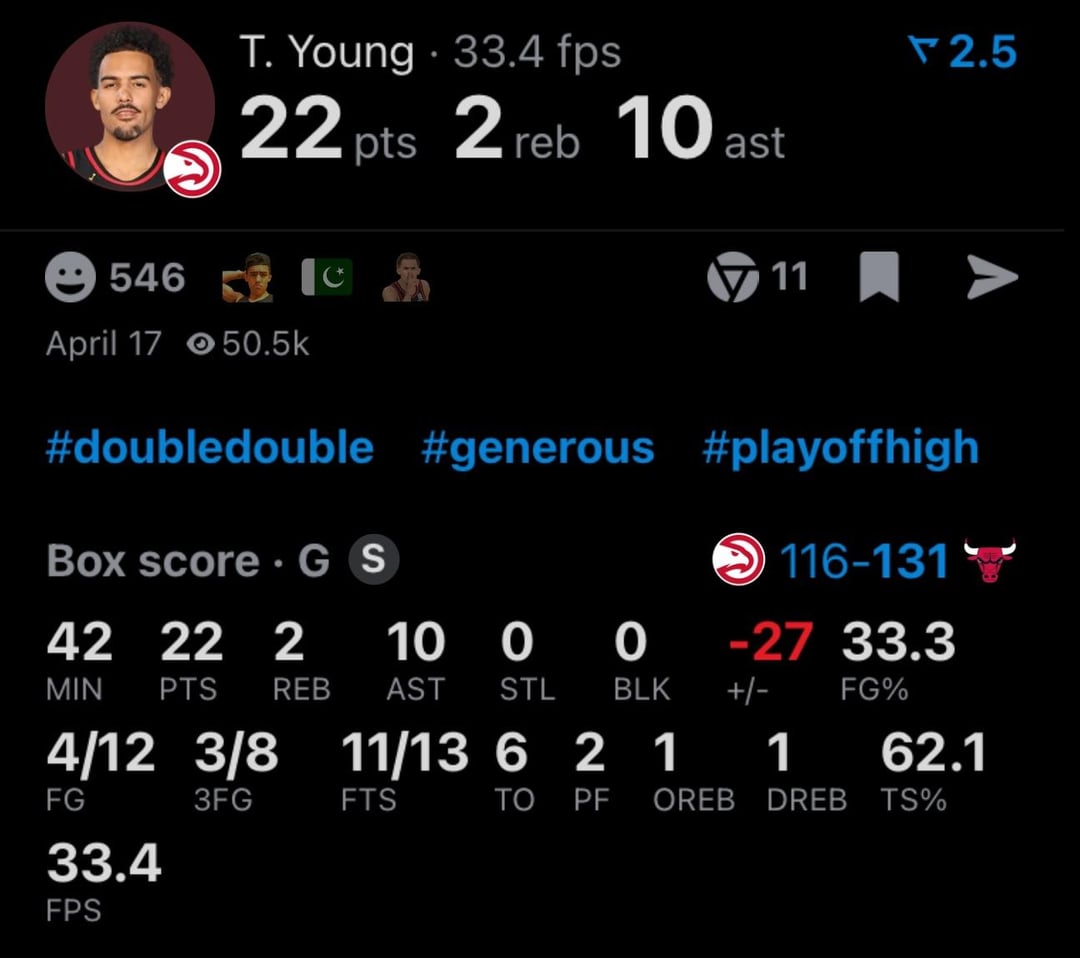Open the comments icon showing 11
Viewport: 1080px width, 958px height.
pyautogui.click(x=733, y=277)
